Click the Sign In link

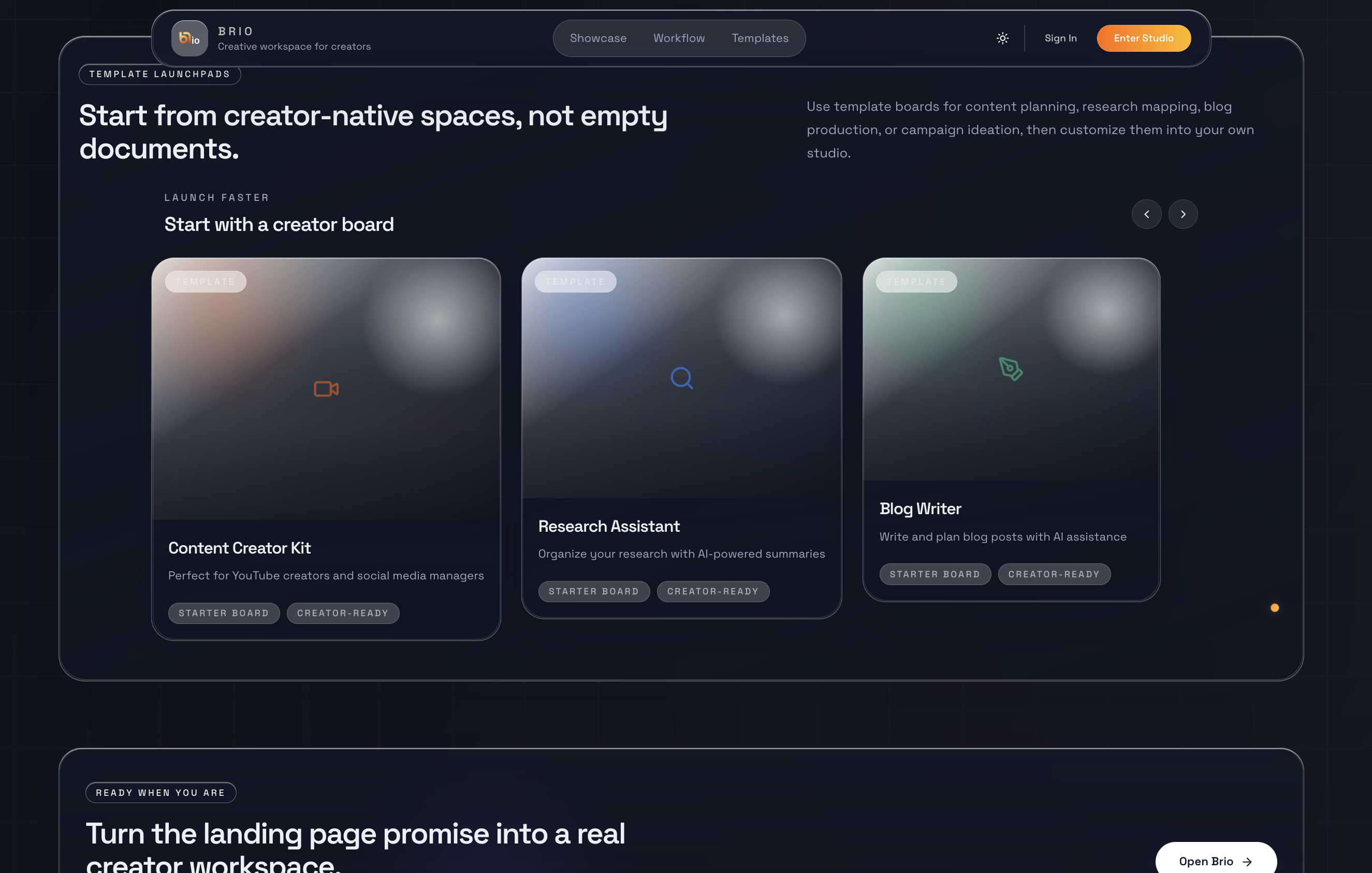(1060, 38)
